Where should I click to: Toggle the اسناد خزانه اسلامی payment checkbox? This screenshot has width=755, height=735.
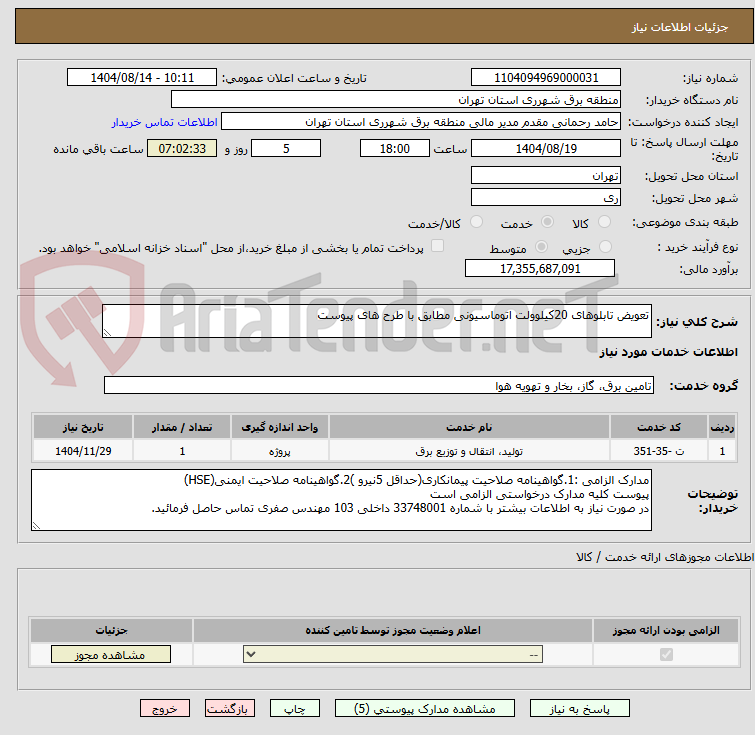tap(437, 246)
